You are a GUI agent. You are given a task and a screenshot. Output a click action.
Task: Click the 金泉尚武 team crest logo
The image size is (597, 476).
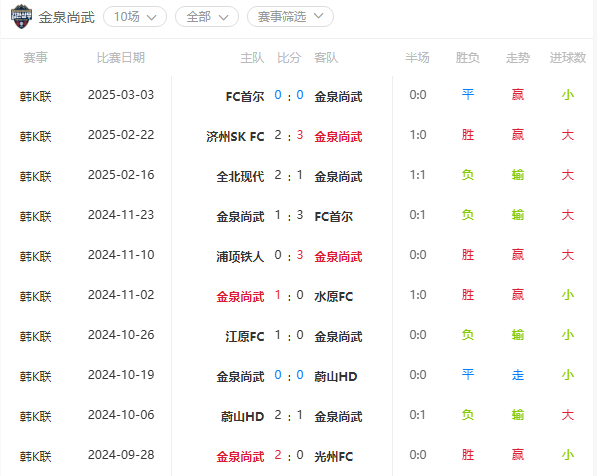21,16
